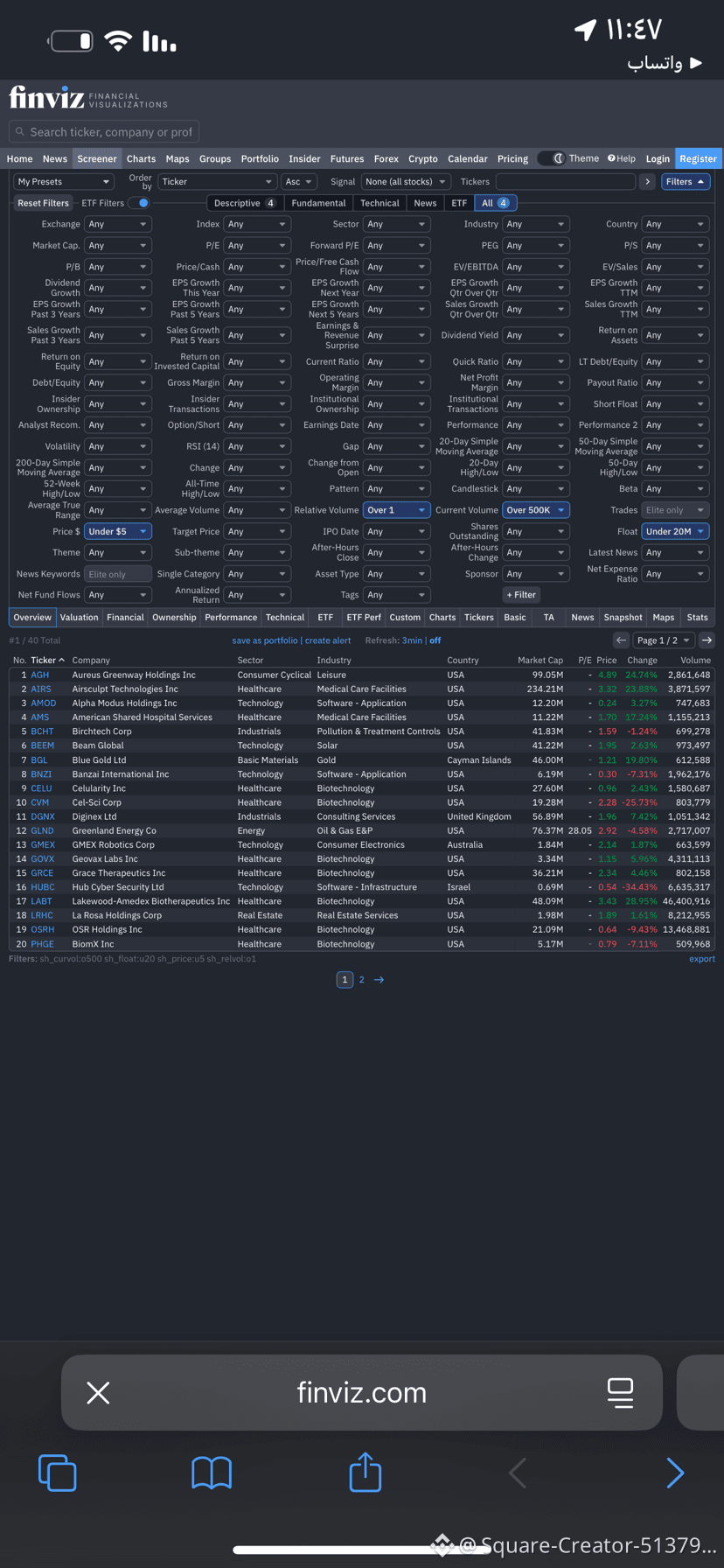Open the Exchange filter dropdown
The height and width of the screenshot is (1568, 724).
click(118, 224)
